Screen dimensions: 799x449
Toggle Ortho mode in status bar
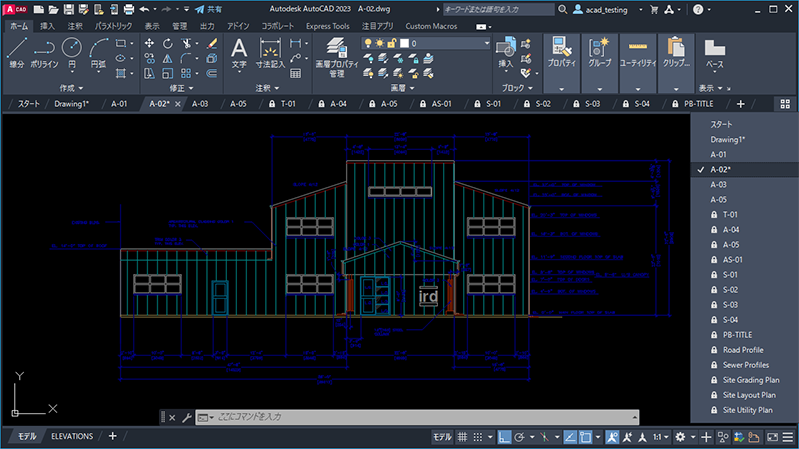504,437
